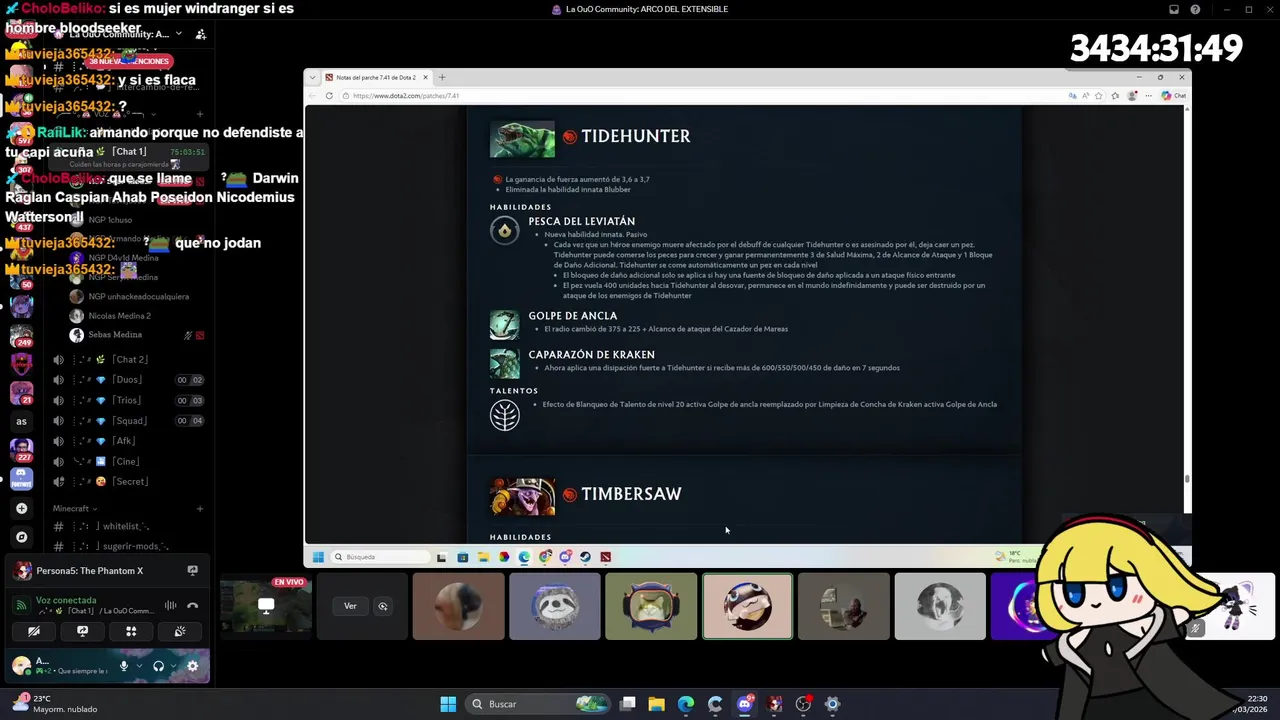
Task: Open the Settings gear in taskbar
Action: (832, 704)
